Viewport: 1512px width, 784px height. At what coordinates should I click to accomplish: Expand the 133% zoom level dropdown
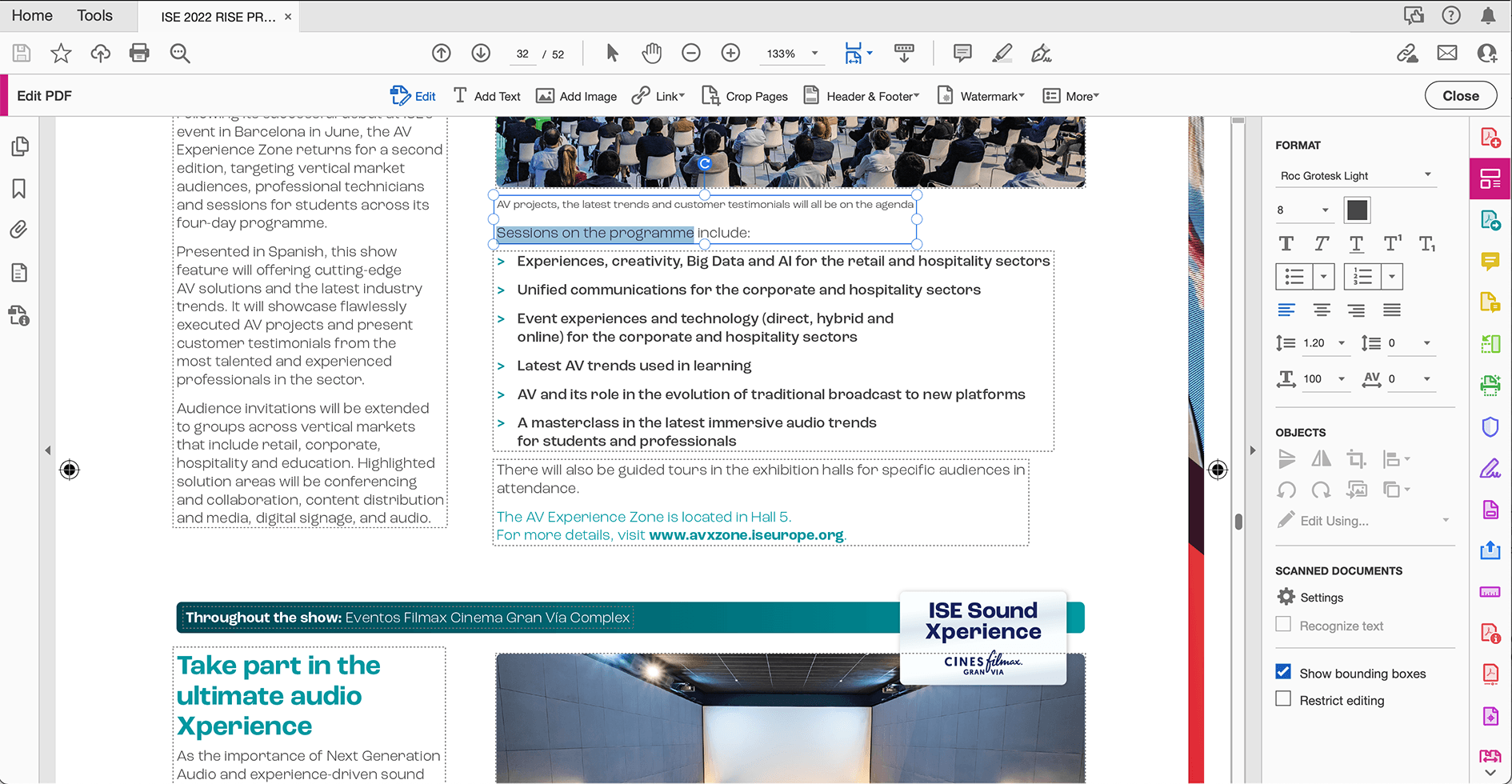point(814,54)
